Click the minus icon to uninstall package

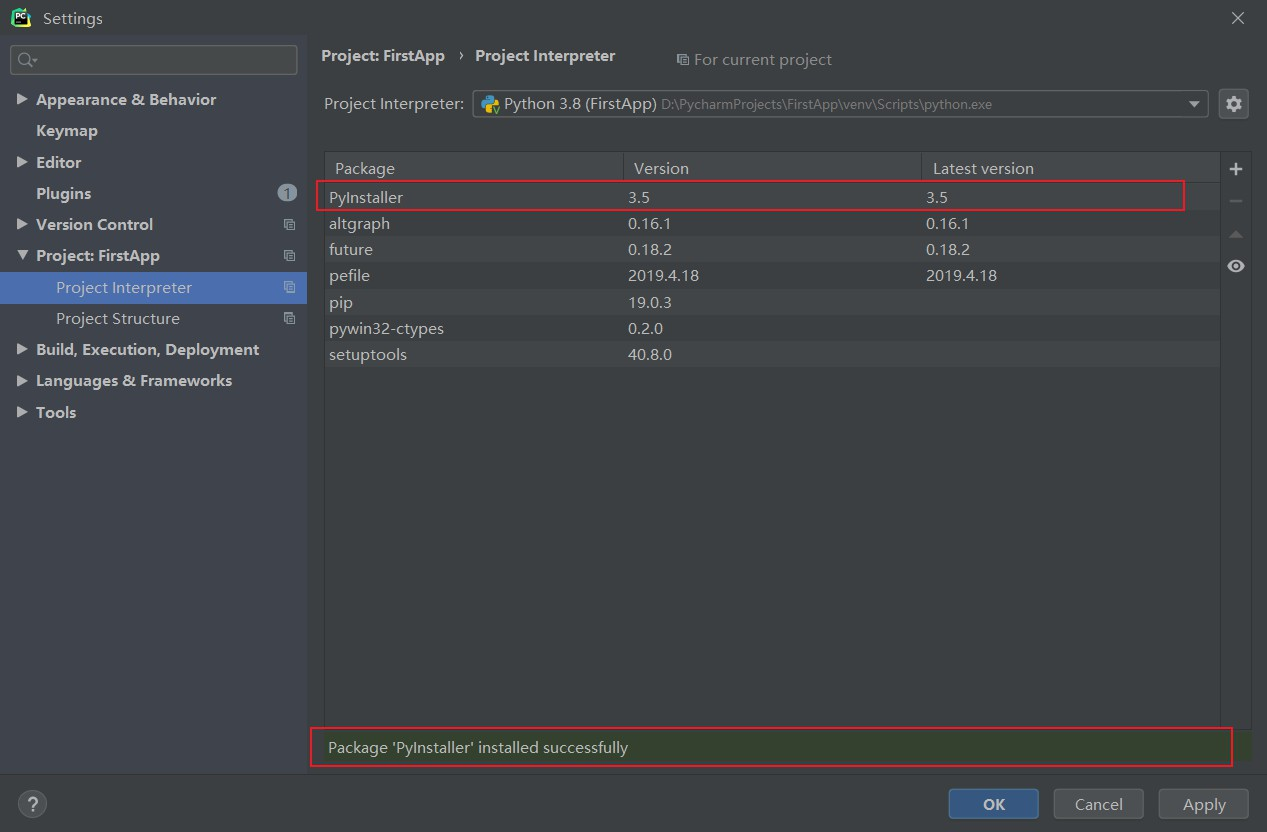coord(1236,201)
